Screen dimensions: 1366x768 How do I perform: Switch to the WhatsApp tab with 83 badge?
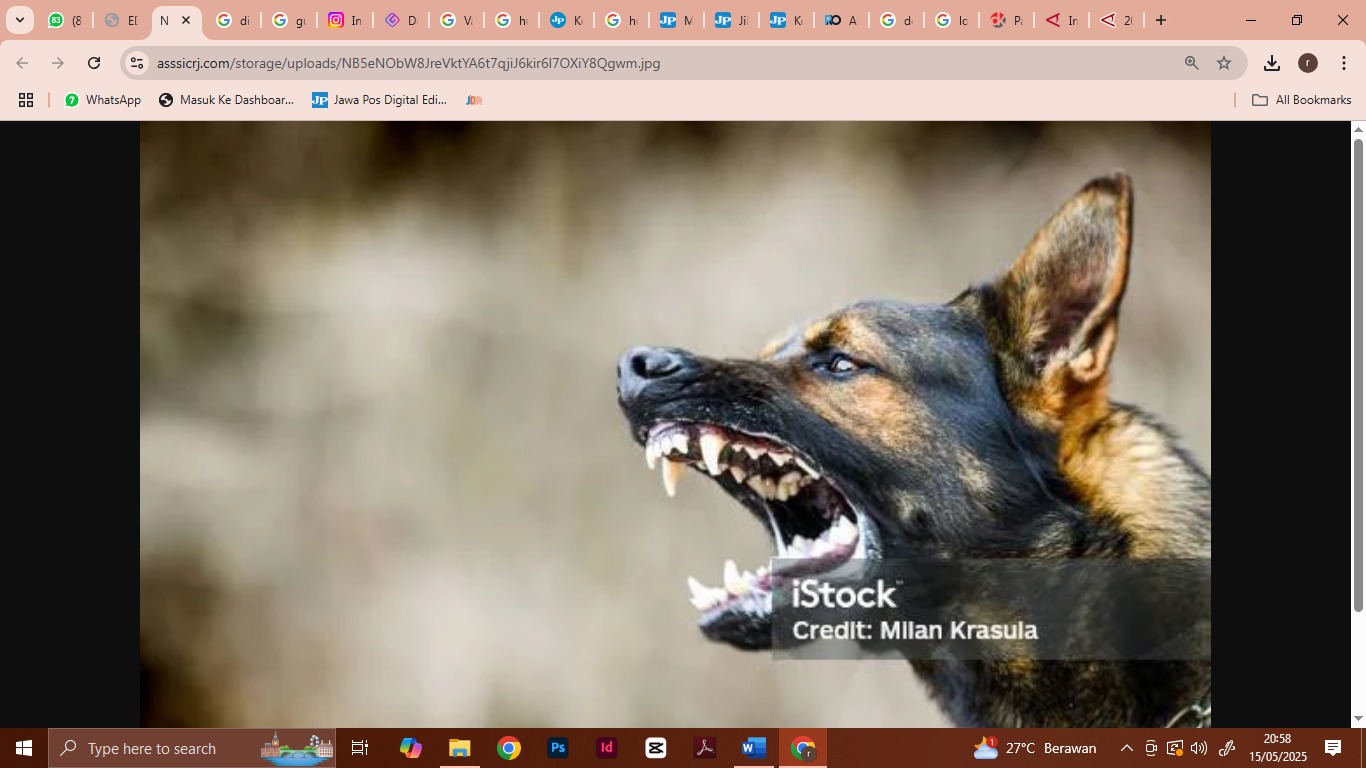coord(65,20)
